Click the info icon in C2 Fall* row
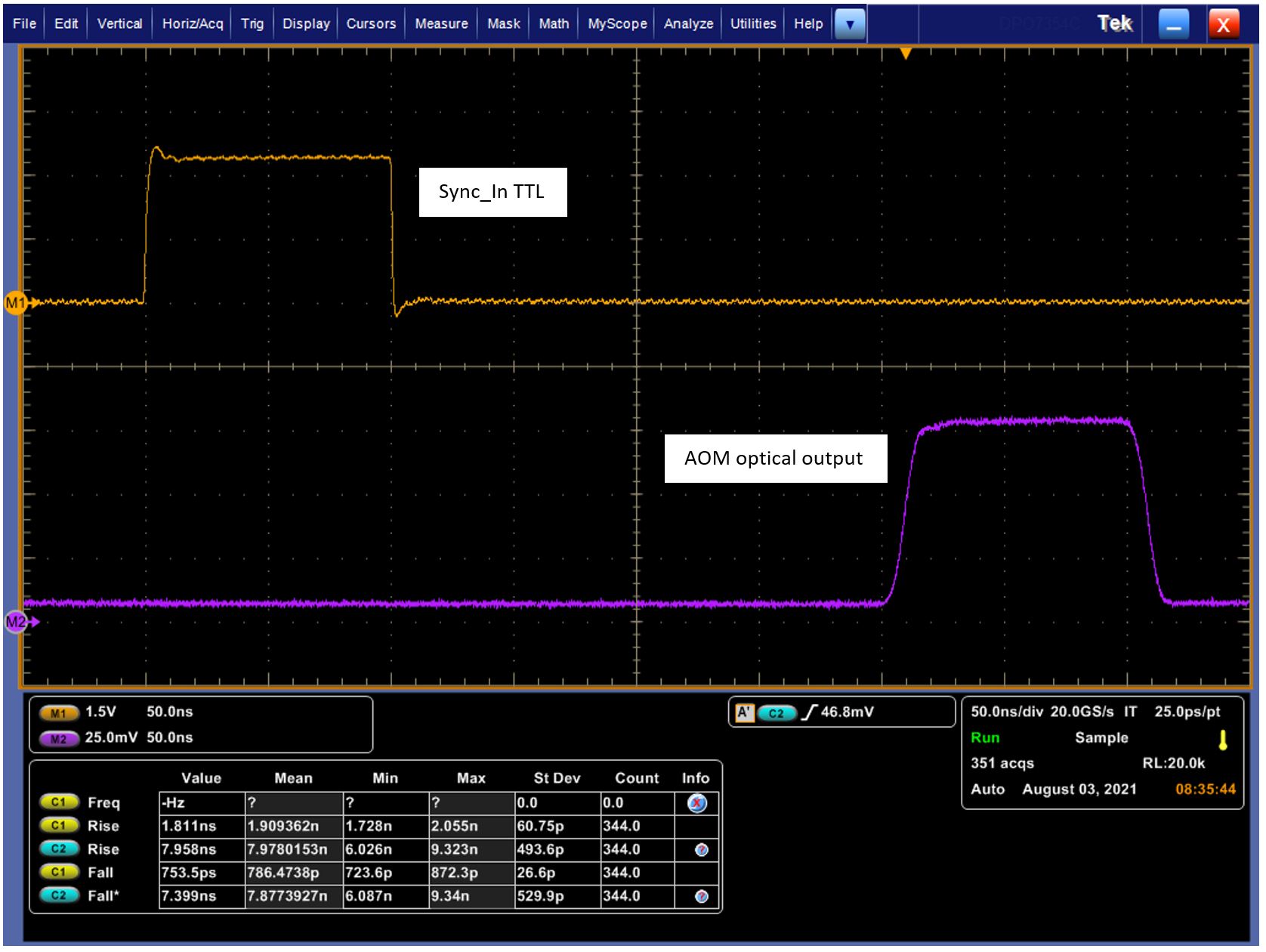Image resolution: width=1266 pixels, height=952 pixels. (702, 897)
